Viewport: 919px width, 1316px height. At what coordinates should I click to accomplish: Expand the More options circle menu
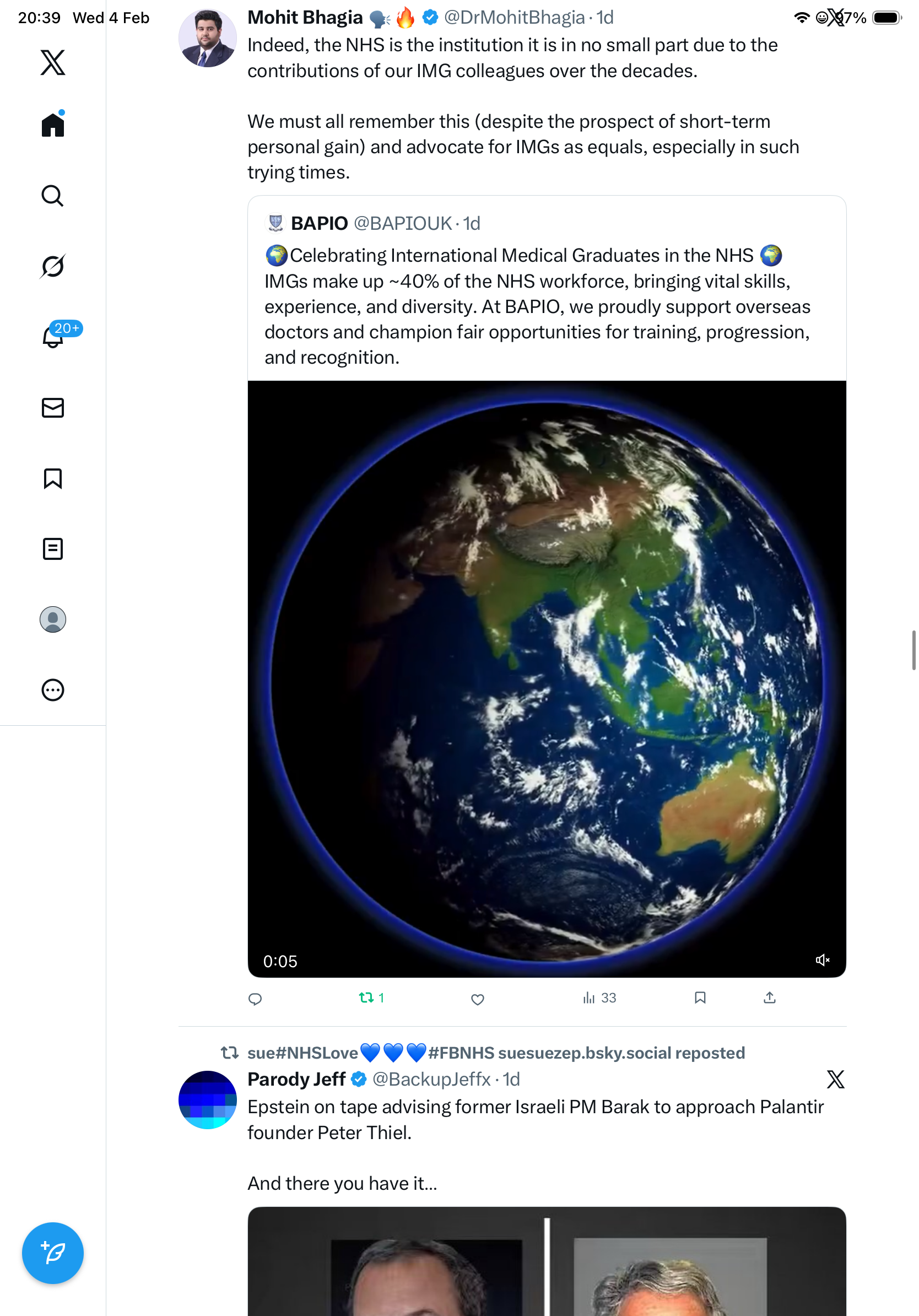tap(53, 690)
